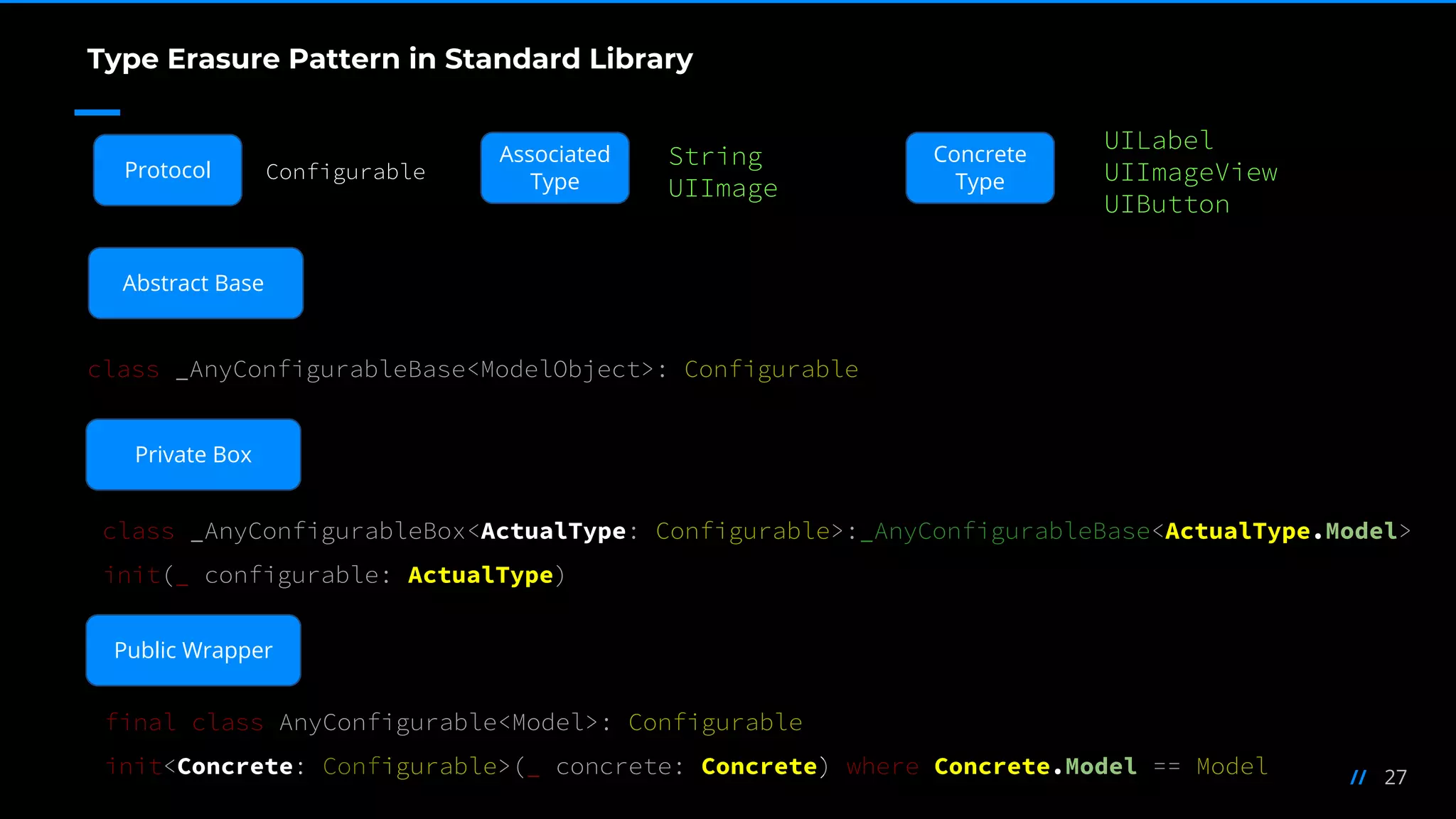Click the green UIImage text

723,188
